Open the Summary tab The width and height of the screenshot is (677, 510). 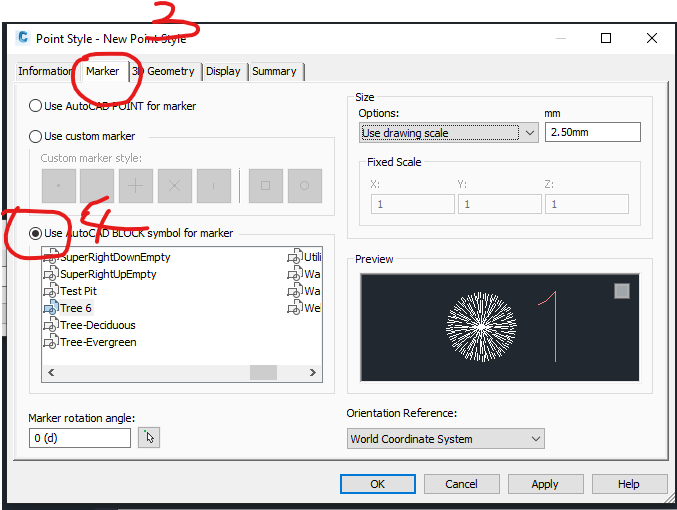pyautogui.click(x=275, y=71)
